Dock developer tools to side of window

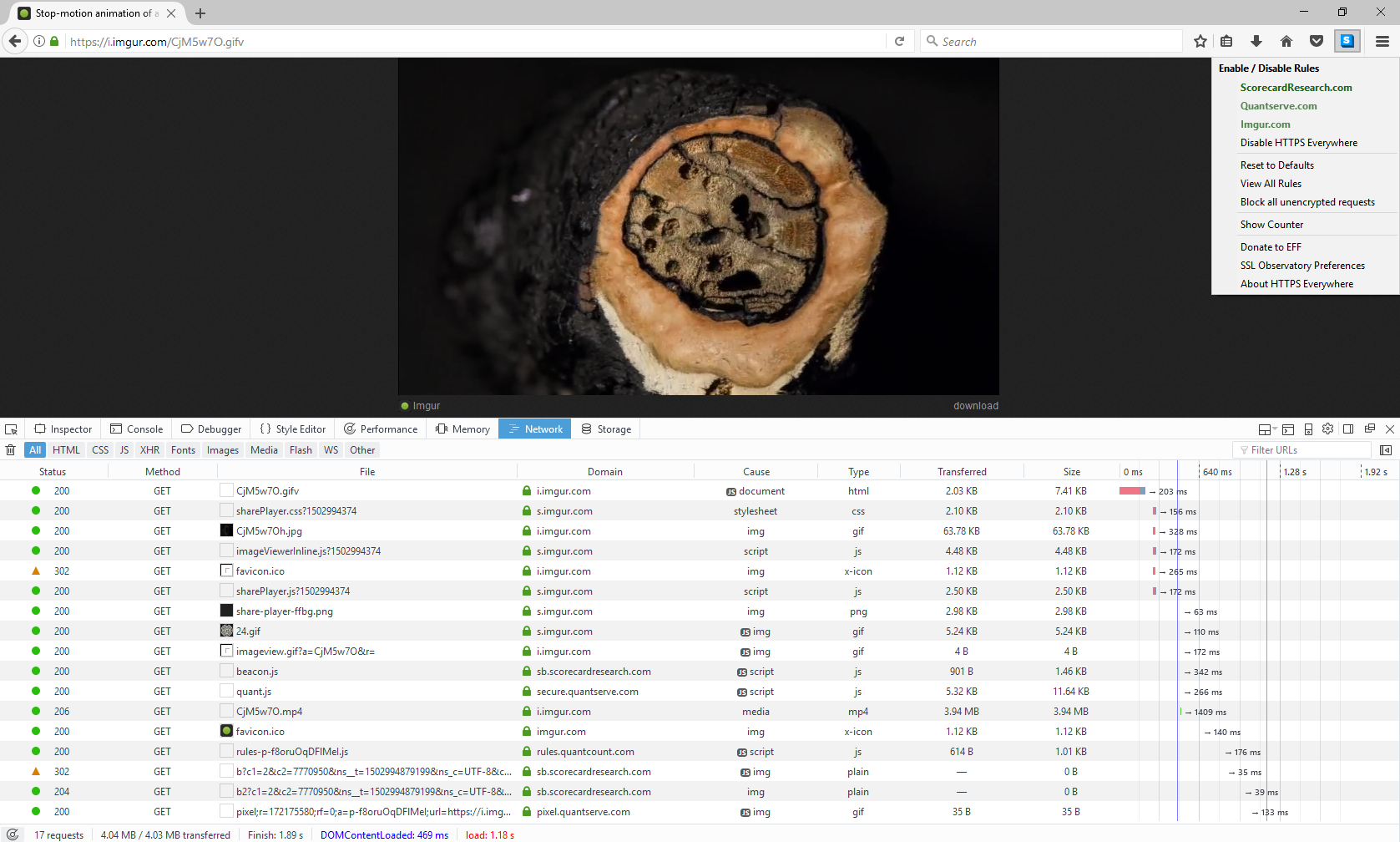pos(1348,429)
